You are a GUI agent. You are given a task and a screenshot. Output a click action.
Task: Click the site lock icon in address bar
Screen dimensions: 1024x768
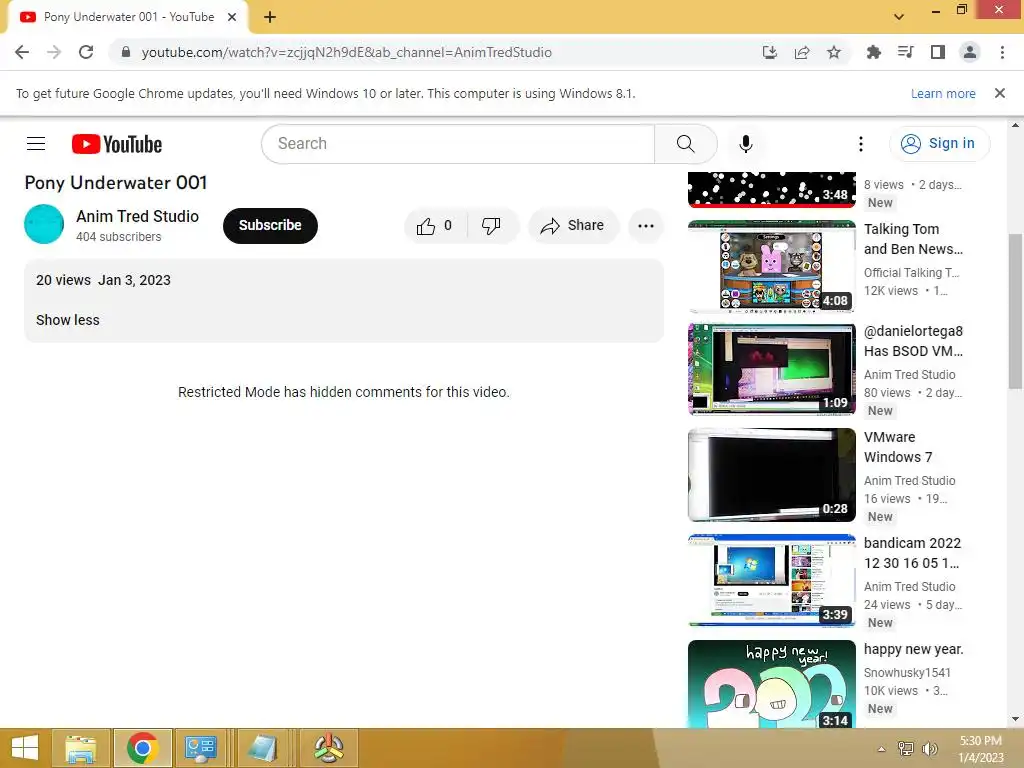126,52
